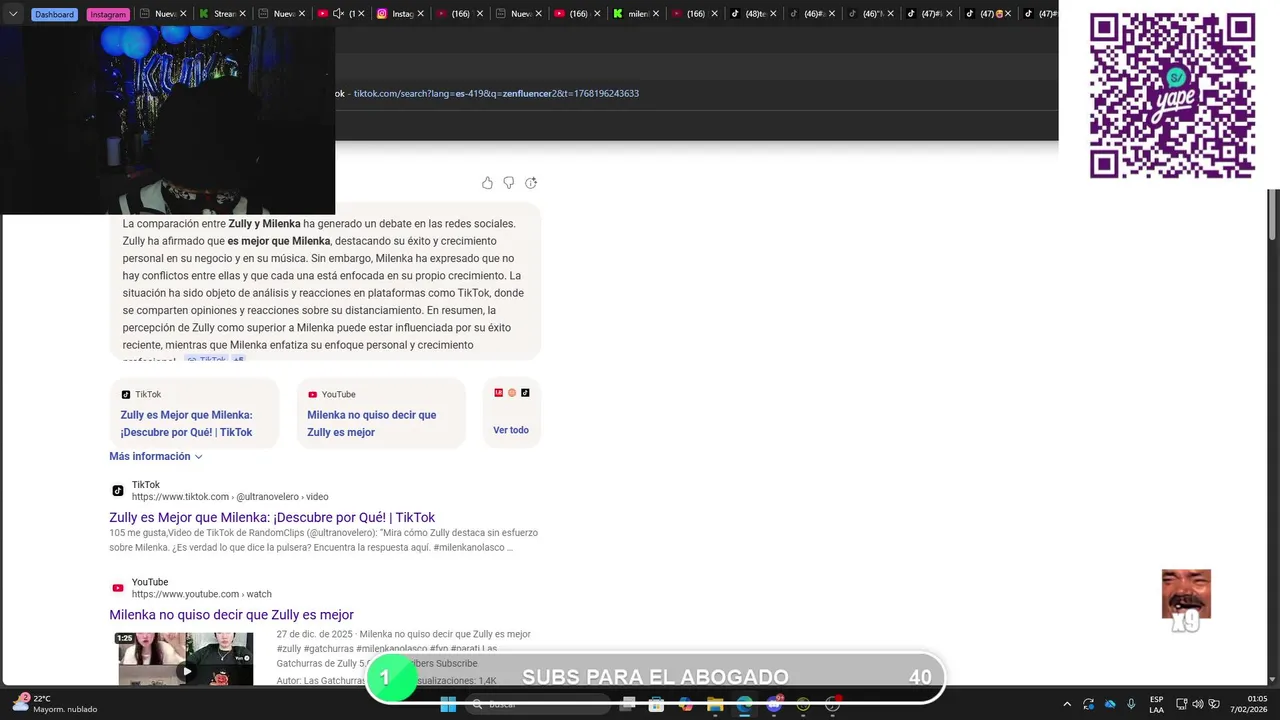The height and width of the screenshot is (720, 1280).
Task: Open volume control from the tray
Action: point(1198,705)
